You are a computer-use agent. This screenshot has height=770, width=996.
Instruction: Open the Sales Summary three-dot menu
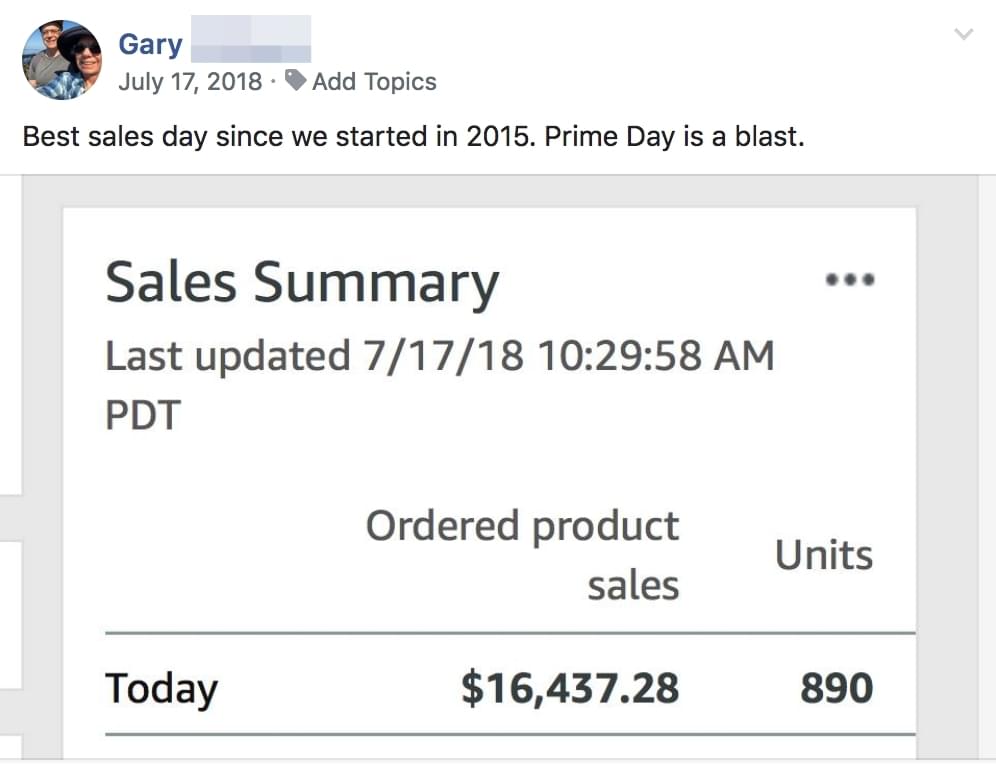tap(849, 280)
